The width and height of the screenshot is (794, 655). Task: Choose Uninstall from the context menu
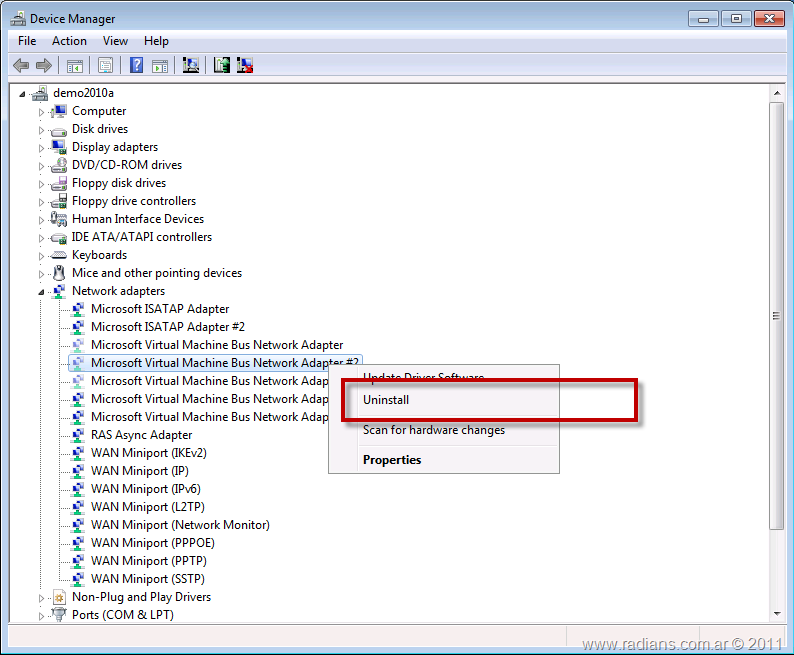pyautogui.click(x=386, y=400)
